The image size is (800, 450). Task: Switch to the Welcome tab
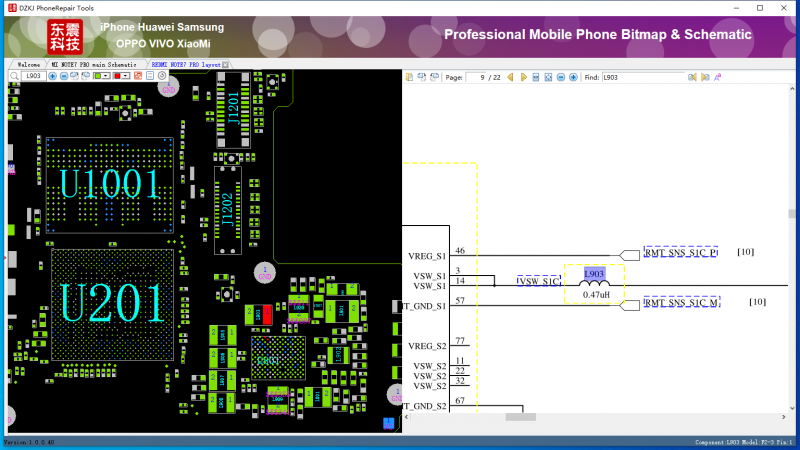tap(28, 64)
